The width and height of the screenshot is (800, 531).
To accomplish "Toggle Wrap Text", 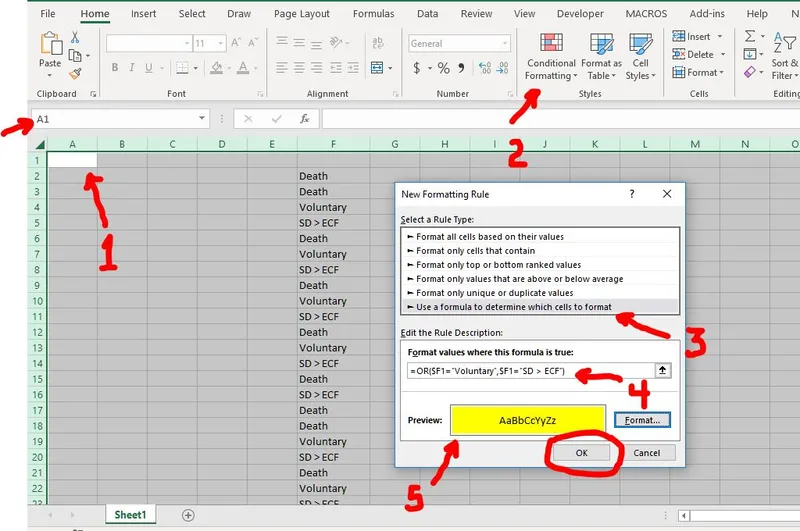I will 378,43.
